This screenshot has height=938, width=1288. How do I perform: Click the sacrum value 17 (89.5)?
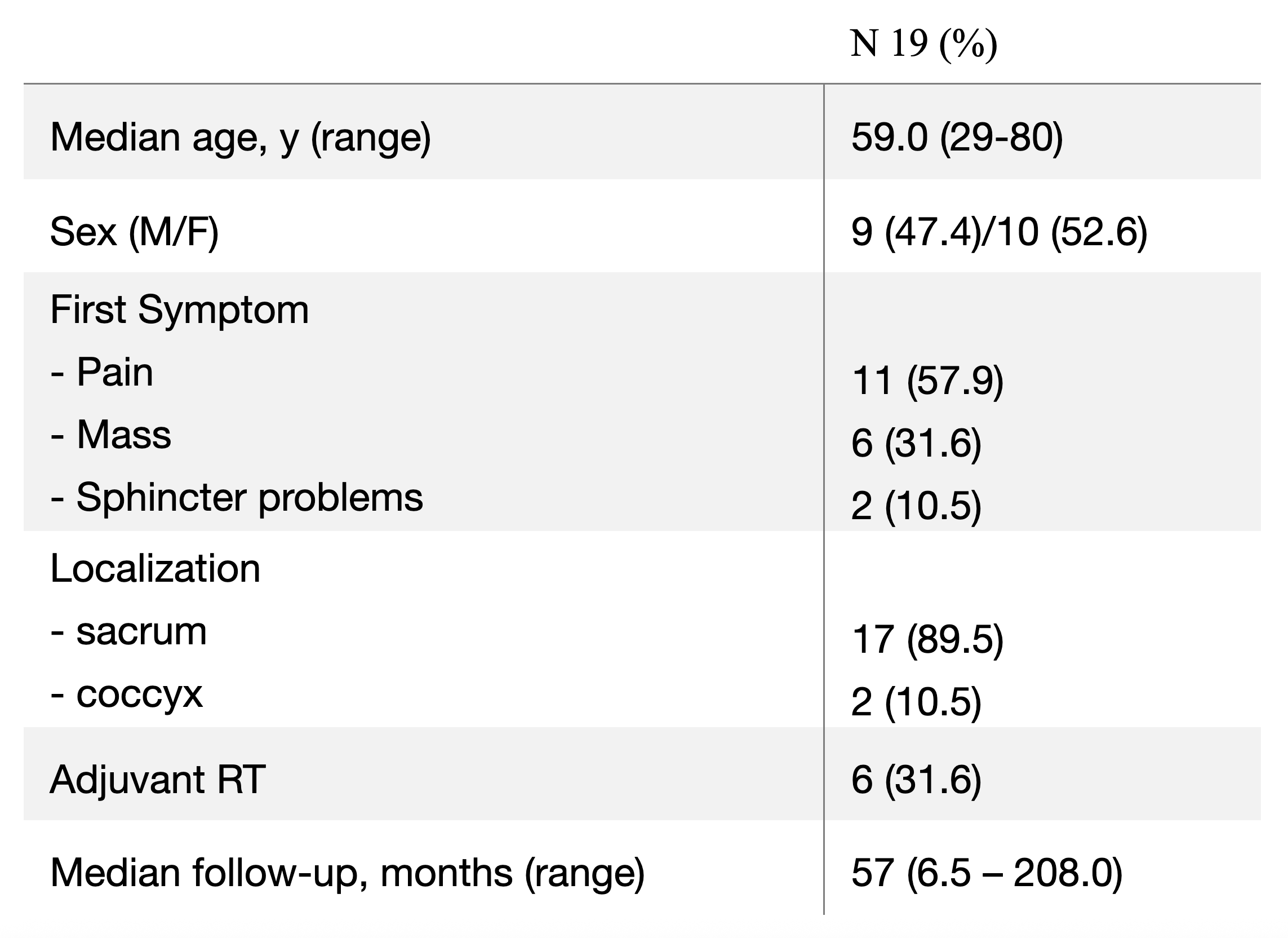927,639
